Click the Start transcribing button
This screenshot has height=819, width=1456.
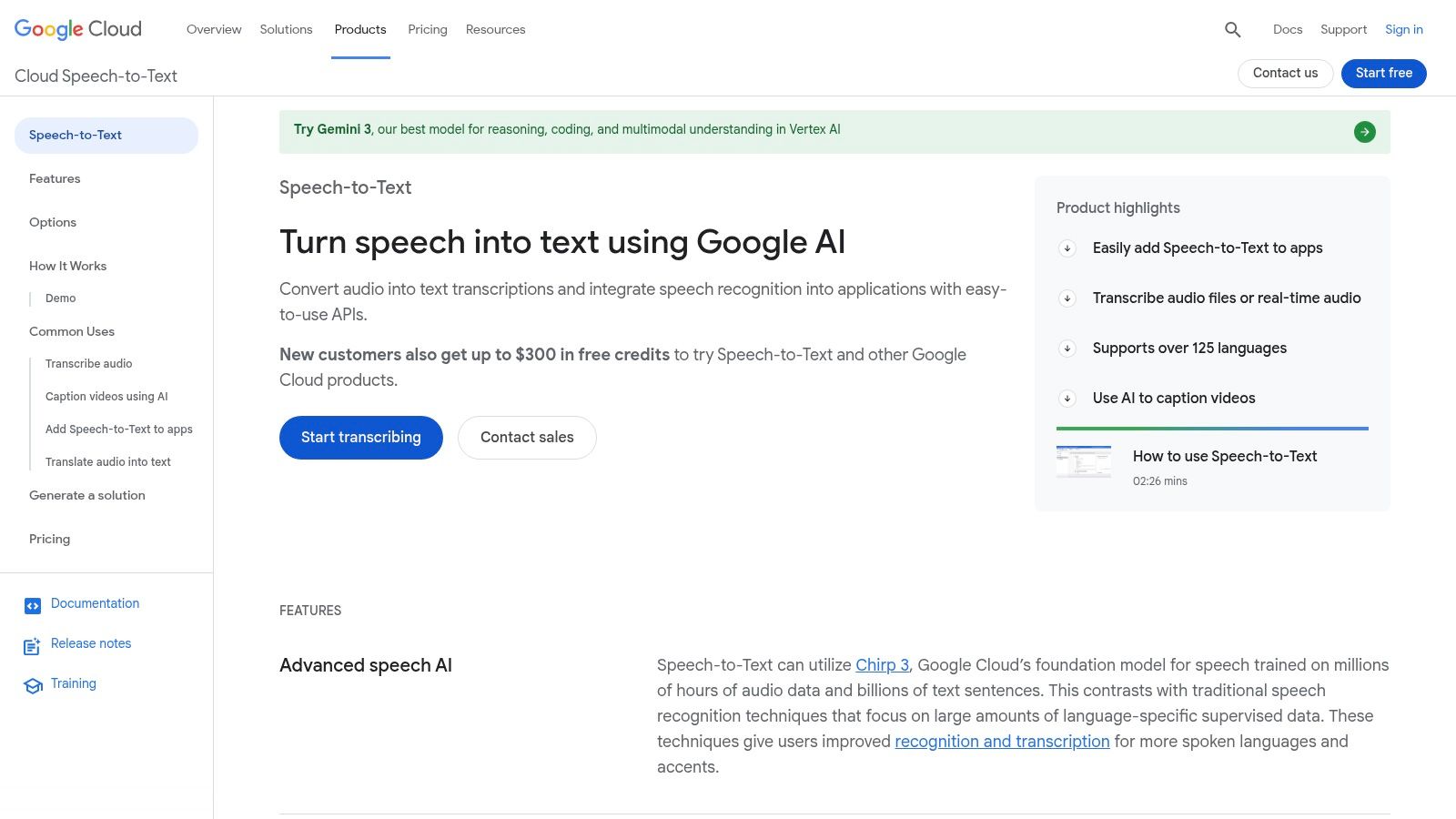pyautogui.click(x=360, y=437)
